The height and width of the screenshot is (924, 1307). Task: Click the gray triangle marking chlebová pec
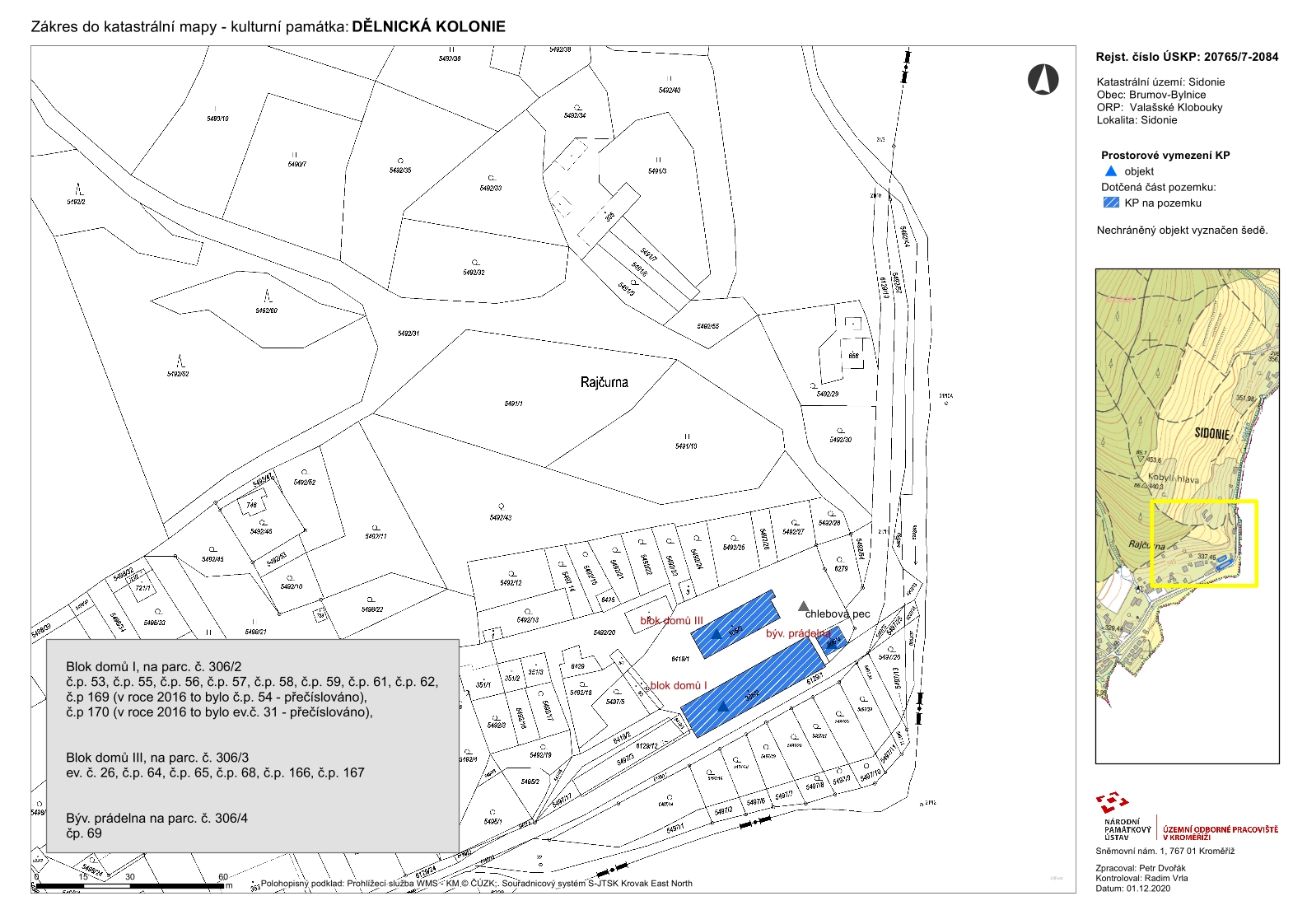[x=804, y=606]
